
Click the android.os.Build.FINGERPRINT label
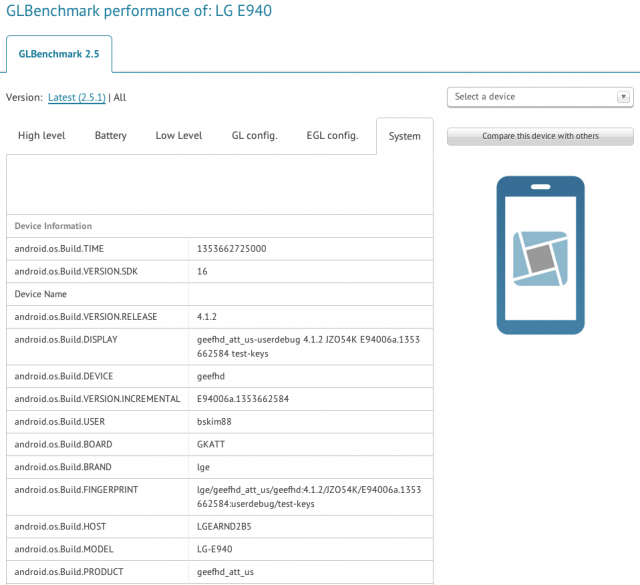pyautogui.click(x=76, y=490)
